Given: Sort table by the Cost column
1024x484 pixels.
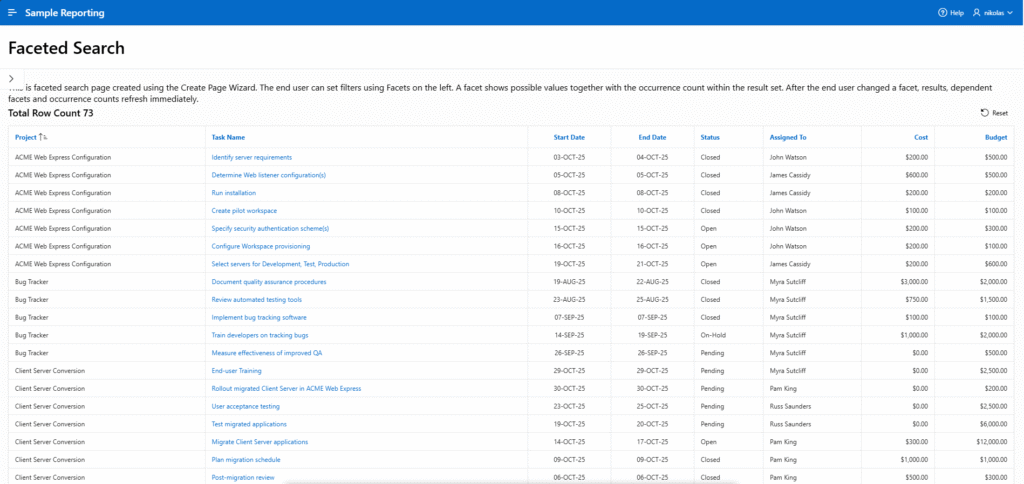Looking at the screenshot, I should tap(920, 137).
